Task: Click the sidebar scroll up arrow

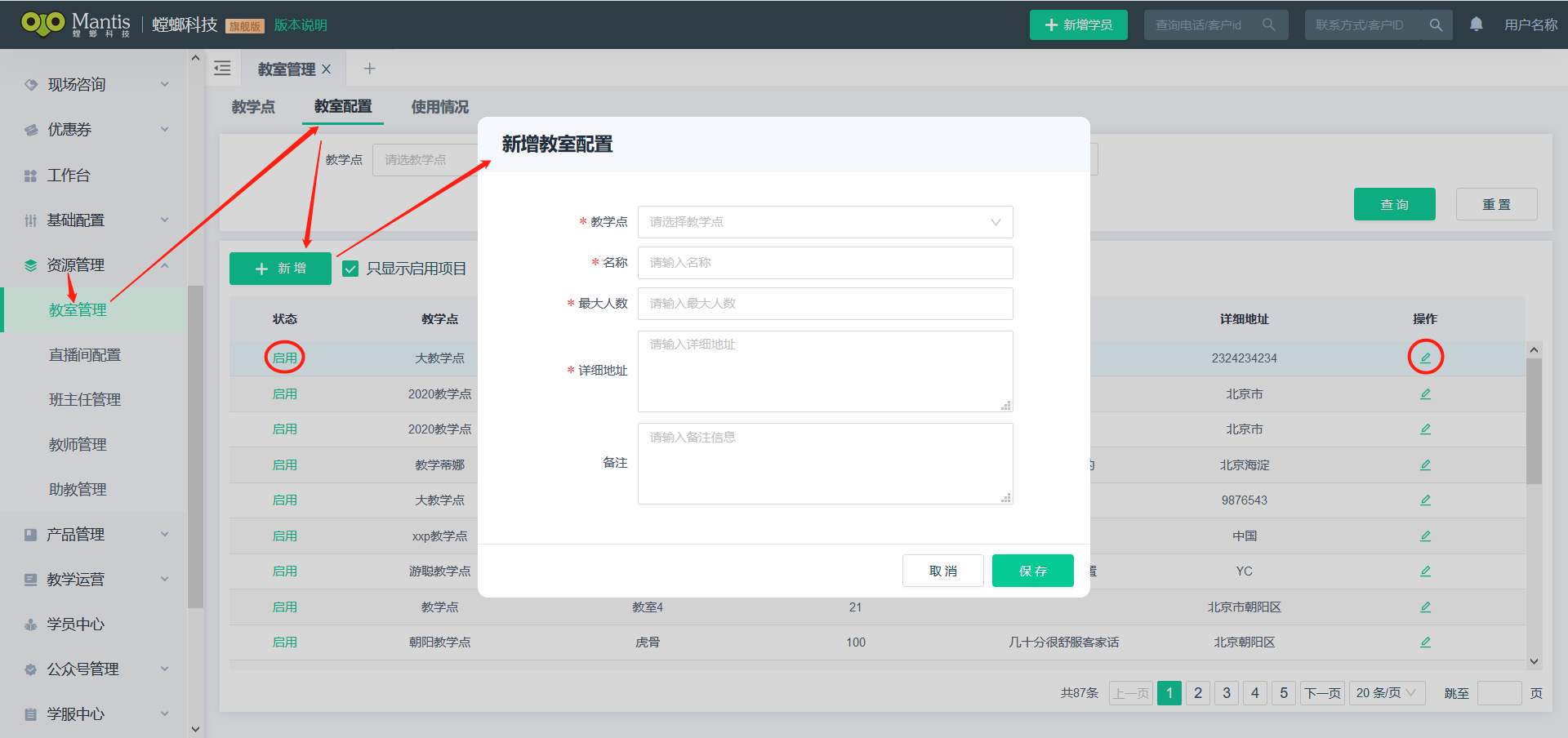Action: (195, 58)
